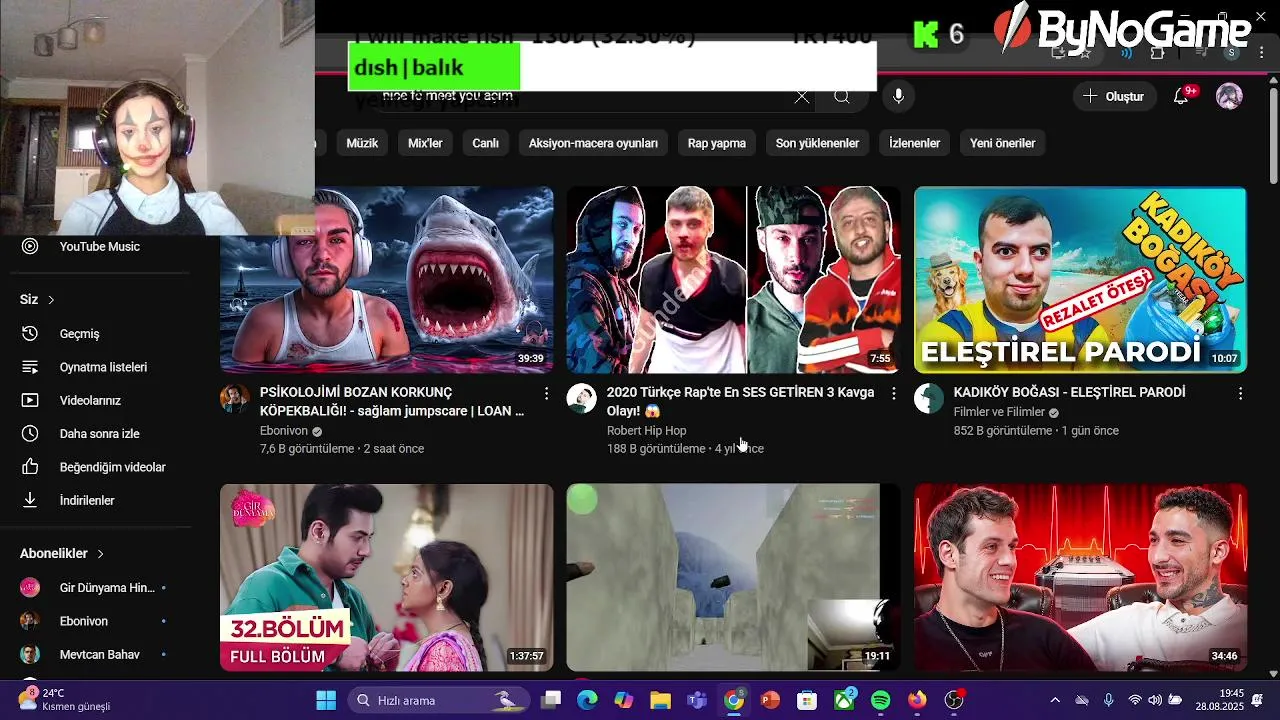
Task: Open the Xbox app from the taskbar
Action: click(844, 700)
